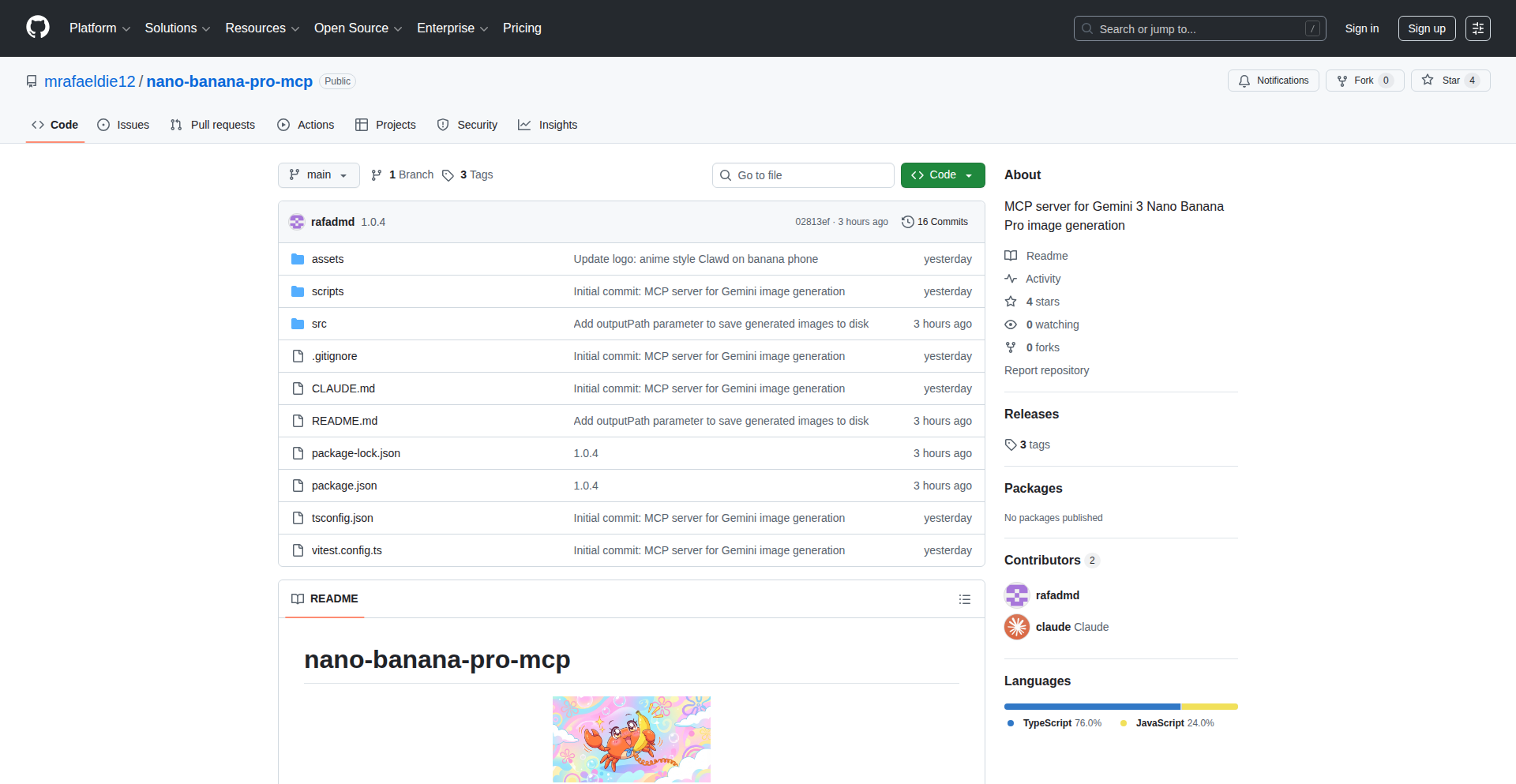
Task: Open the Insights tab
Action: coord(547,125)
